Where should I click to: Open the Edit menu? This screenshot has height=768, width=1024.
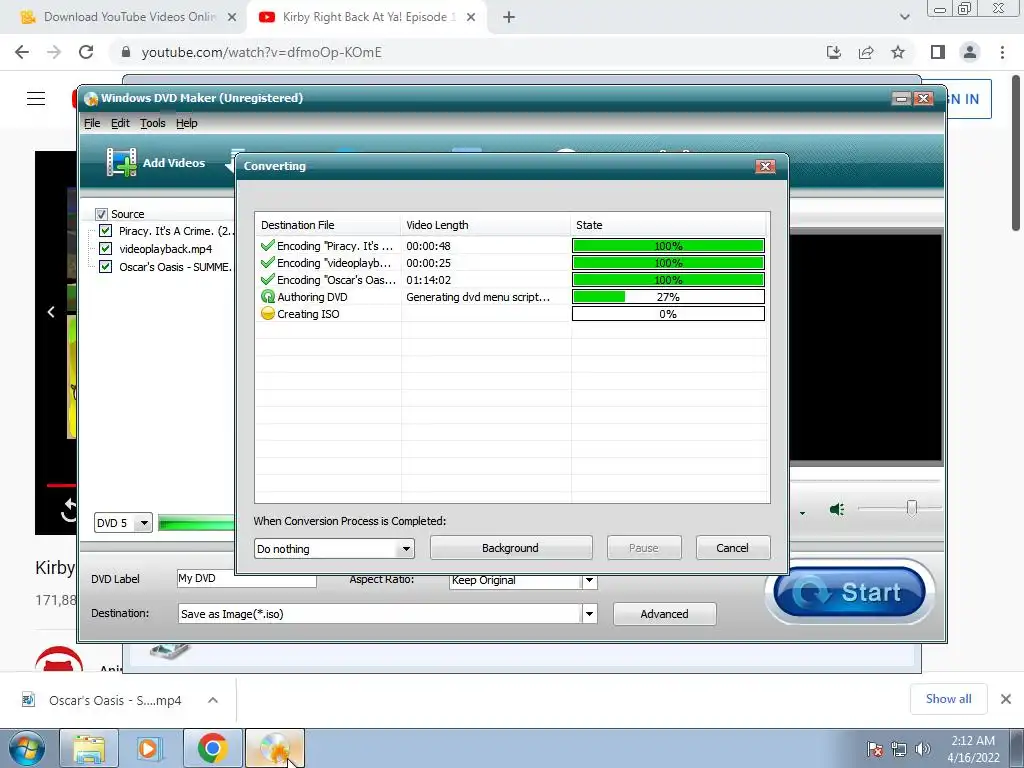[x=120, y=123]
